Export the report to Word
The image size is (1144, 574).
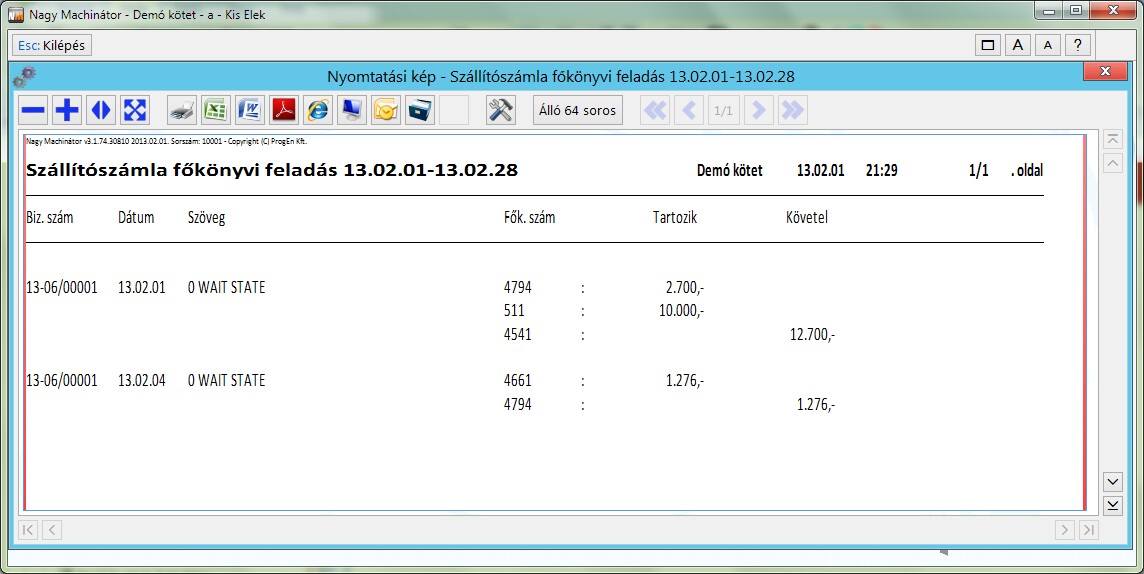pyautogui.click(x=250, y=110)
